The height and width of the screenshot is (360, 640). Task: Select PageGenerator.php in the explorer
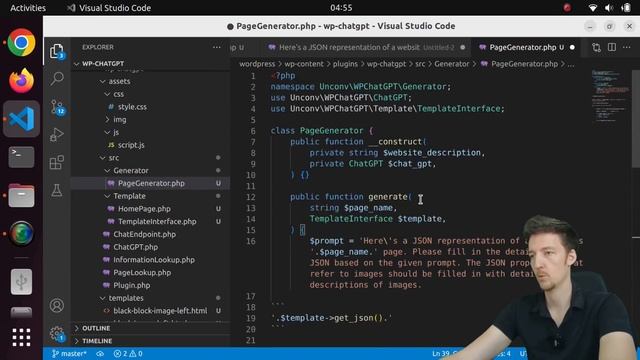[151, 183]
